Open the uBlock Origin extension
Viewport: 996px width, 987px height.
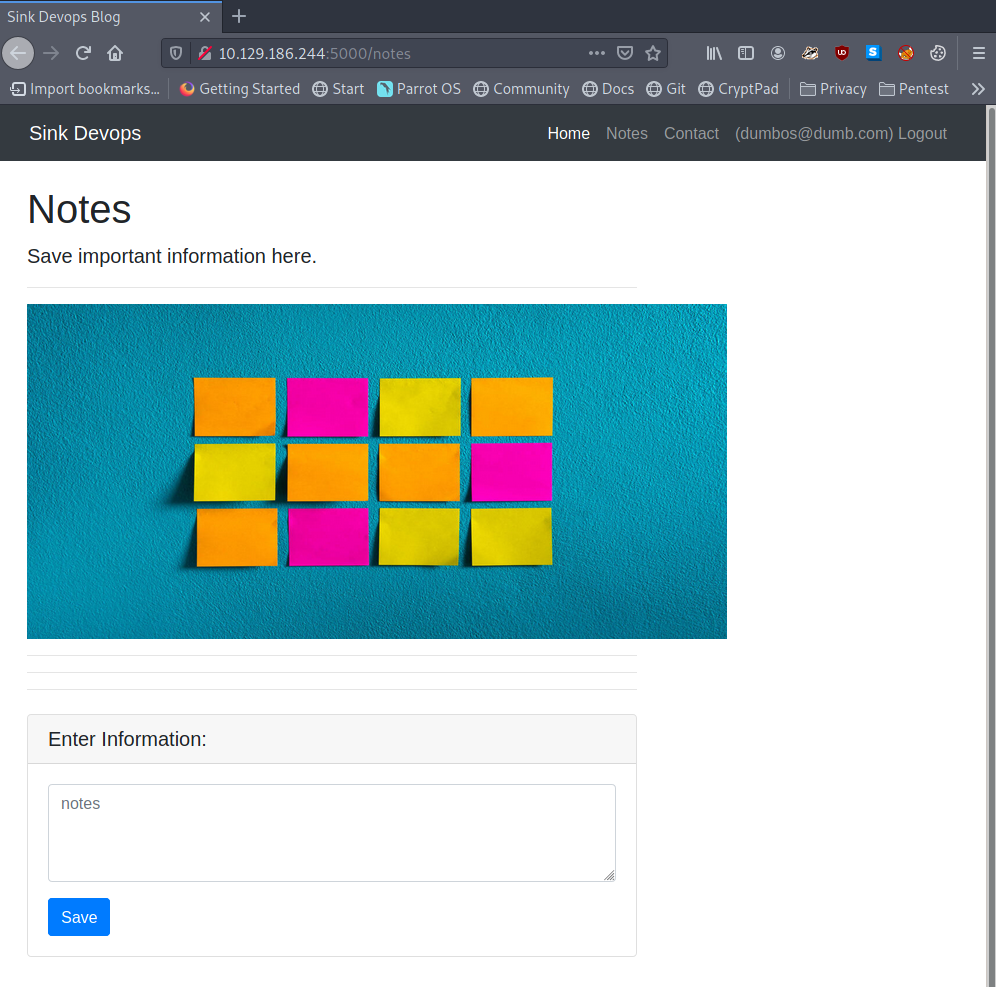coord(842,53)
